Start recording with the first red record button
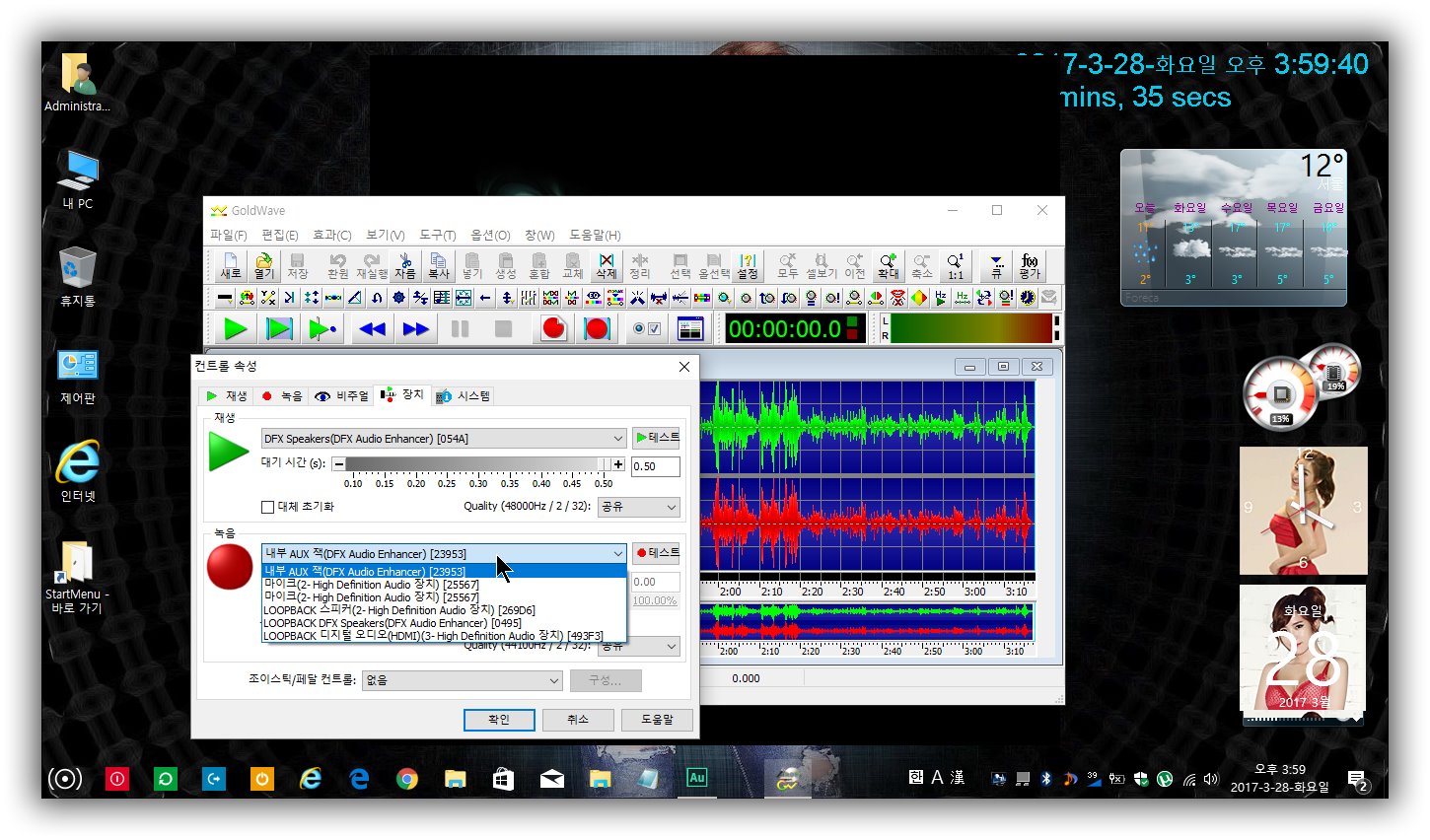The image size is (1430, 840). click(553, 328)
